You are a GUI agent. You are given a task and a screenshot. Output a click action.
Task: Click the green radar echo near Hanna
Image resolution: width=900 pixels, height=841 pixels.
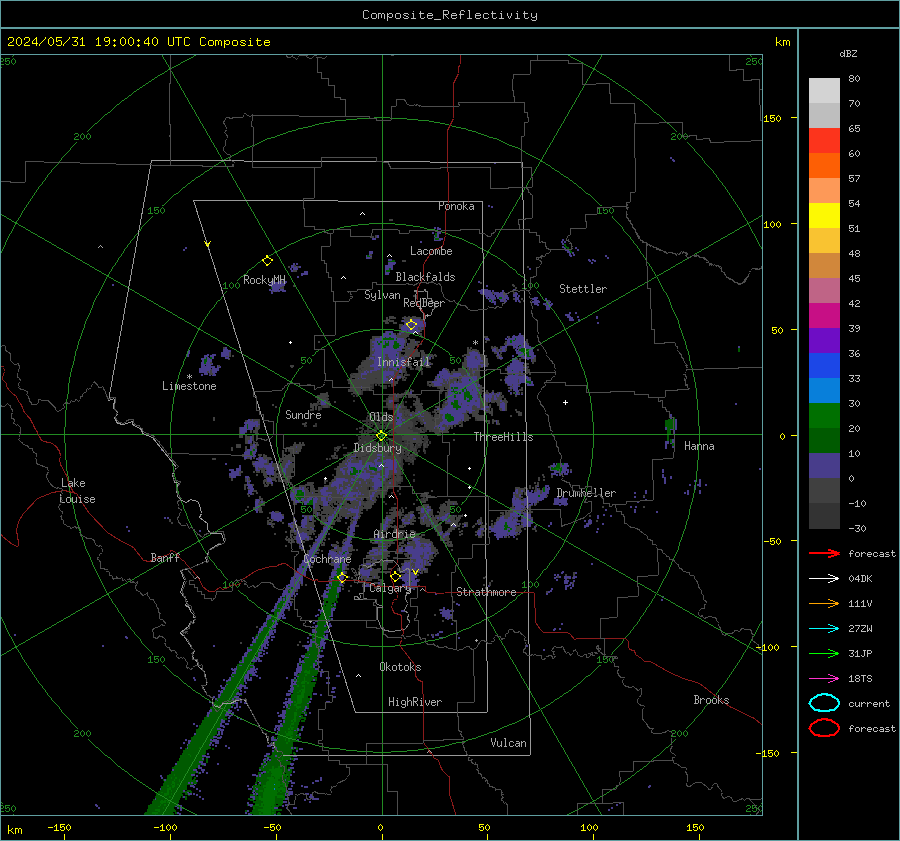pyautogui.click(x=670, y=429)
